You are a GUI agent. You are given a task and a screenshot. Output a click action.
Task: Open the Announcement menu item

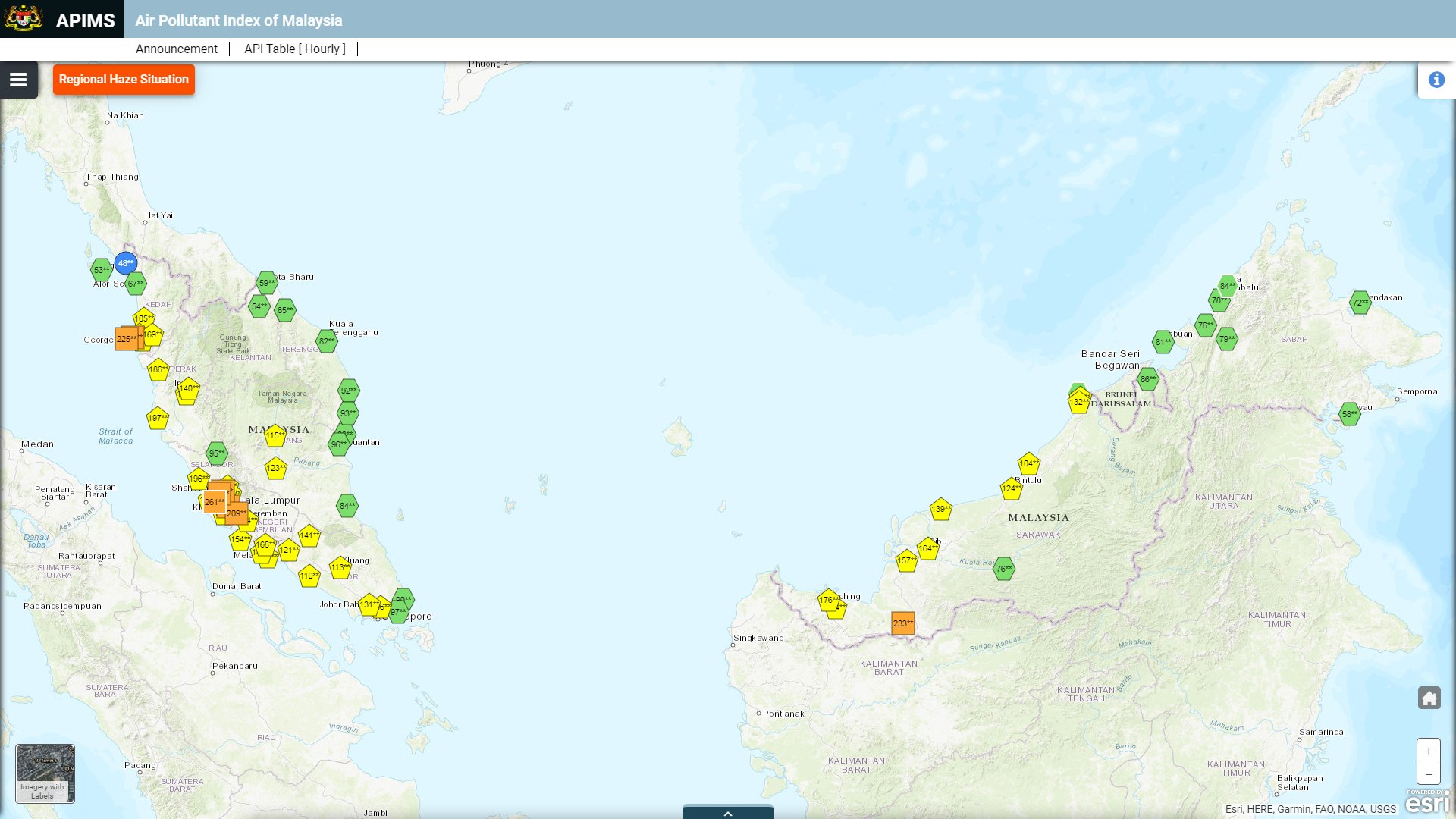point(176,49)
